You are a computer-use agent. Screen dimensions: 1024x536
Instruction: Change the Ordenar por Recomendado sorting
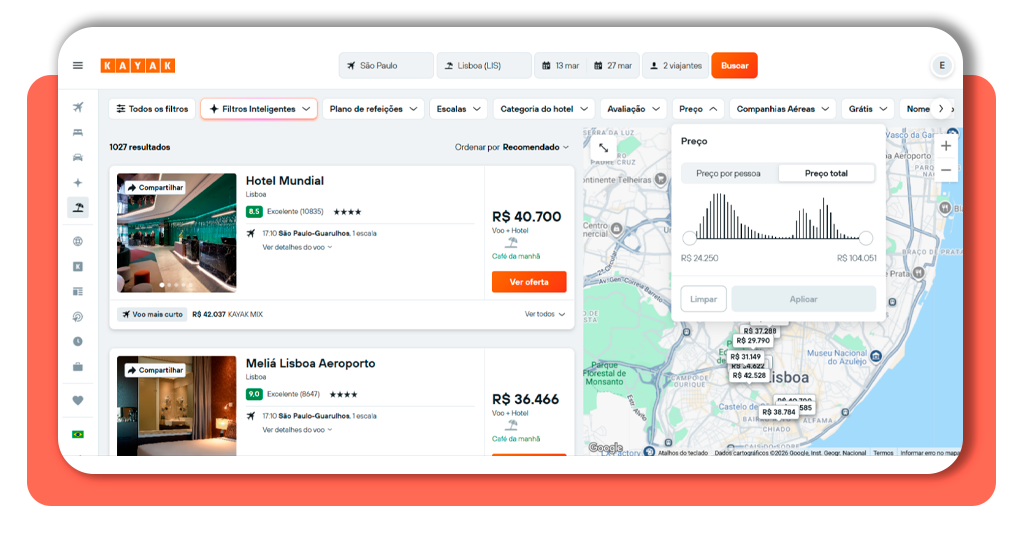click(x=512, y=147)
